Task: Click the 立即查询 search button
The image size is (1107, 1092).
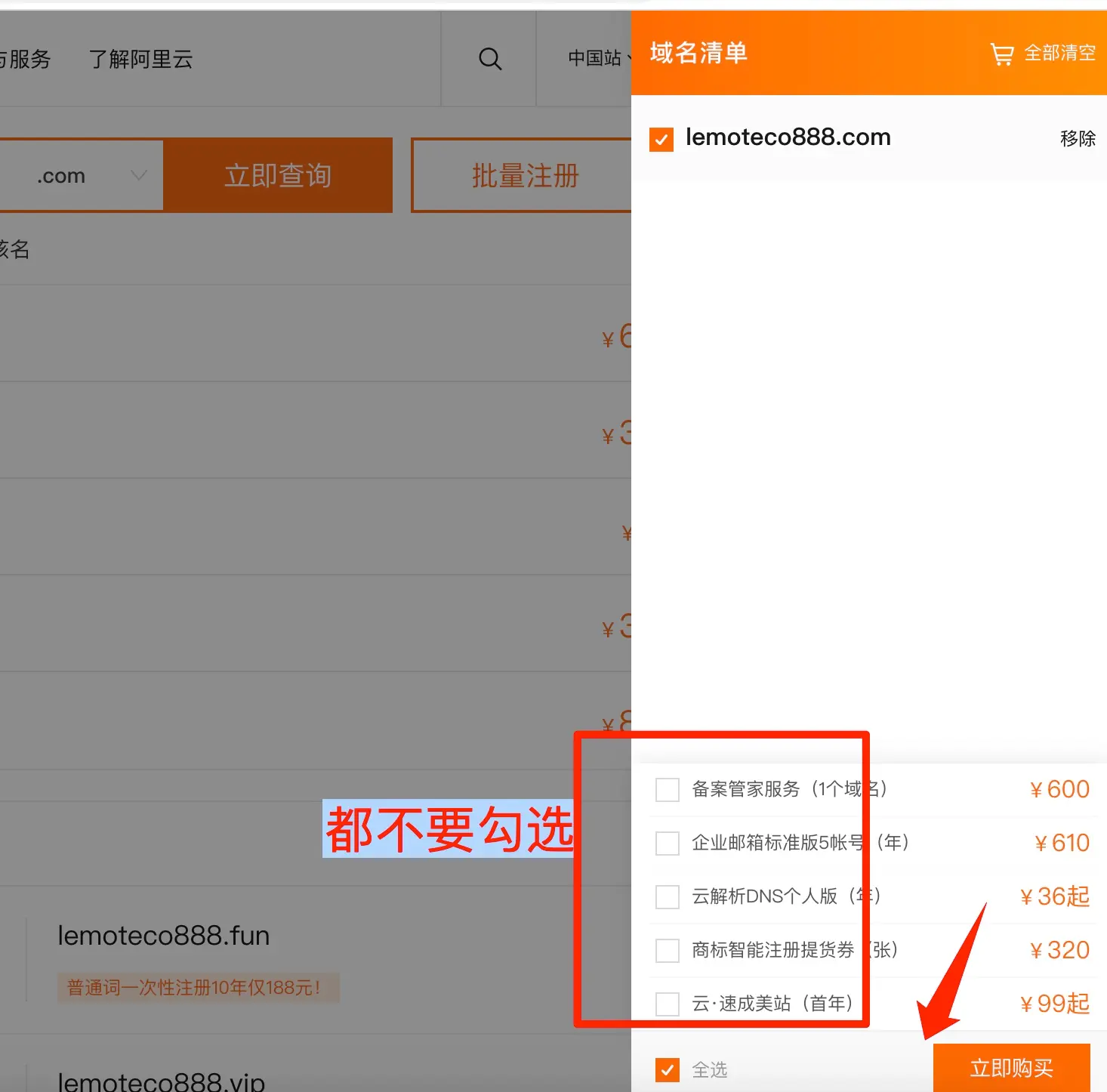Action: coord(278,176)
